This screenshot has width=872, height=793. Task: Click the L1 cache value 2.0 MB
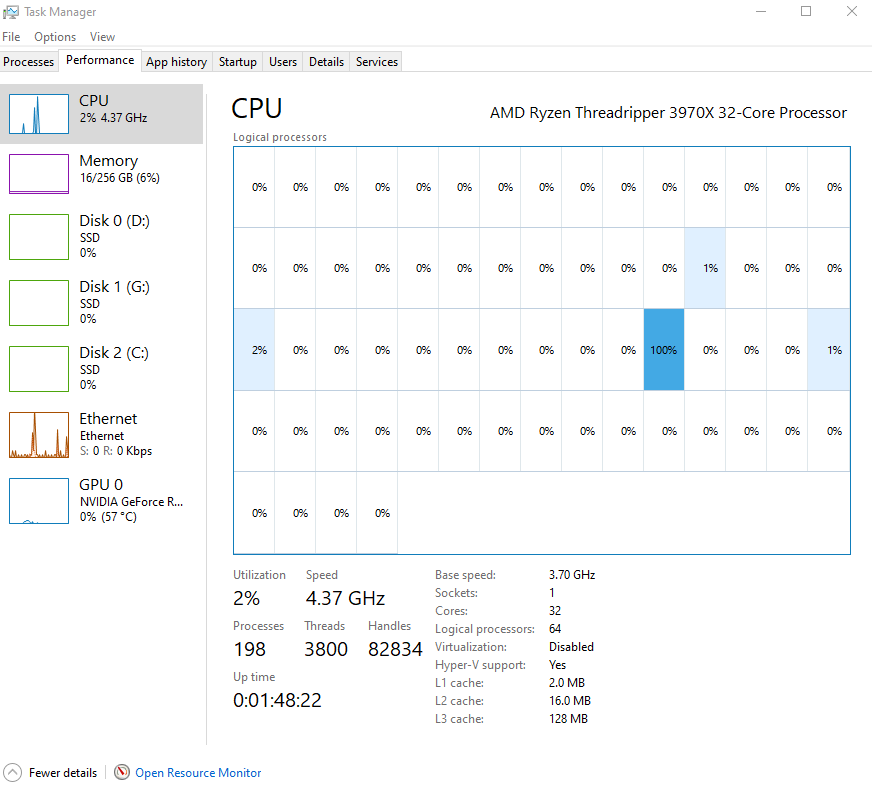click(x=567, y=682)
